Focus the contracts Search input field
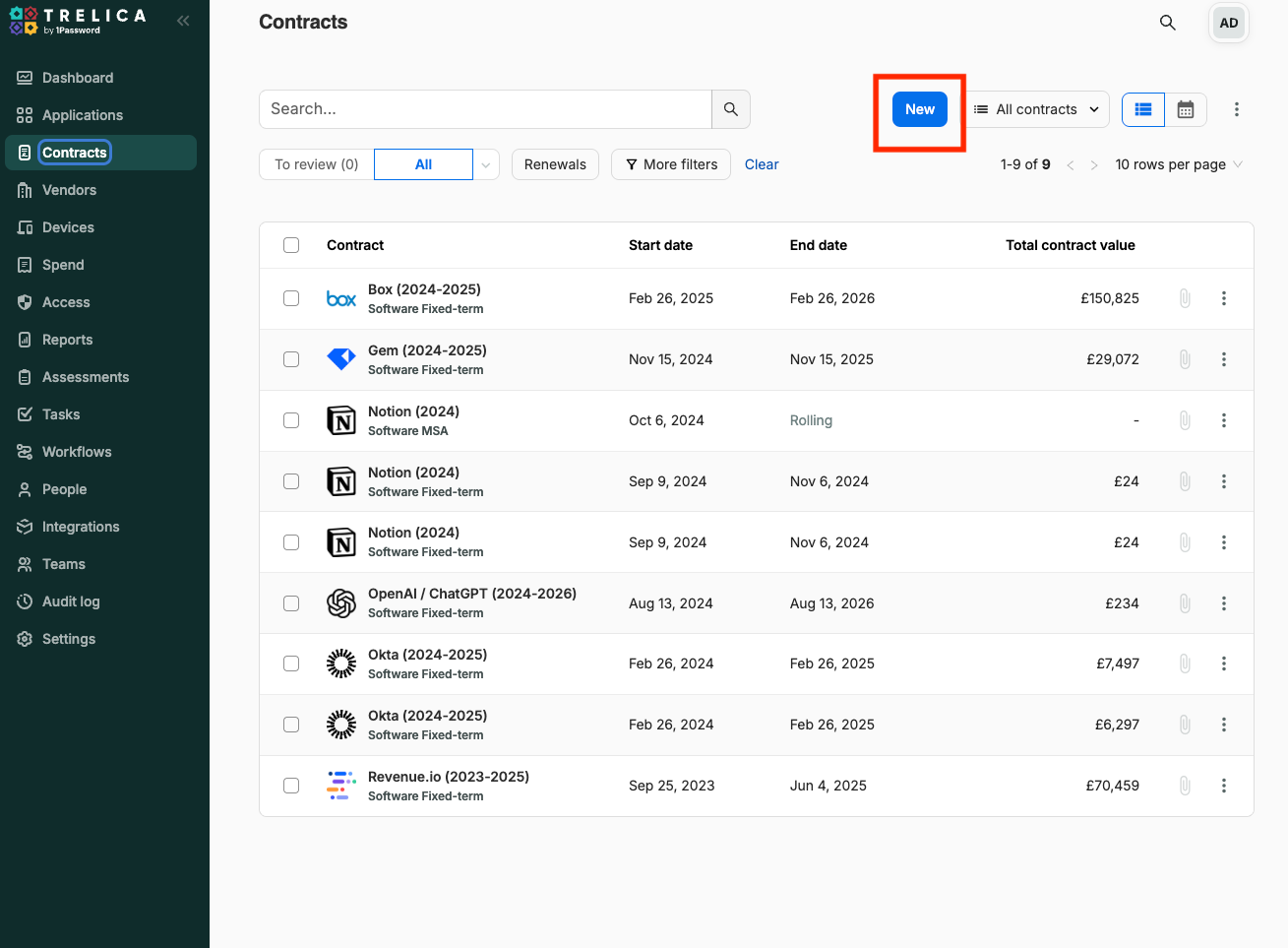Screen dimensions: 1288x948 click(x=485, y=109)
